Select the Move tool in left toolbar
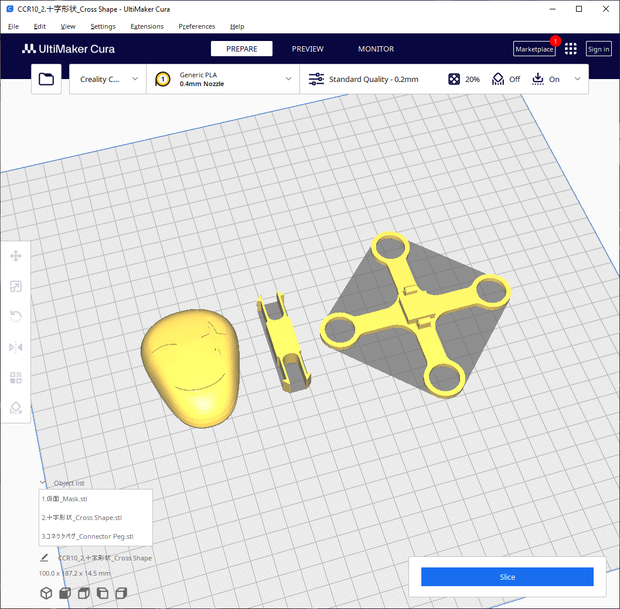 (x=15, y=256)
